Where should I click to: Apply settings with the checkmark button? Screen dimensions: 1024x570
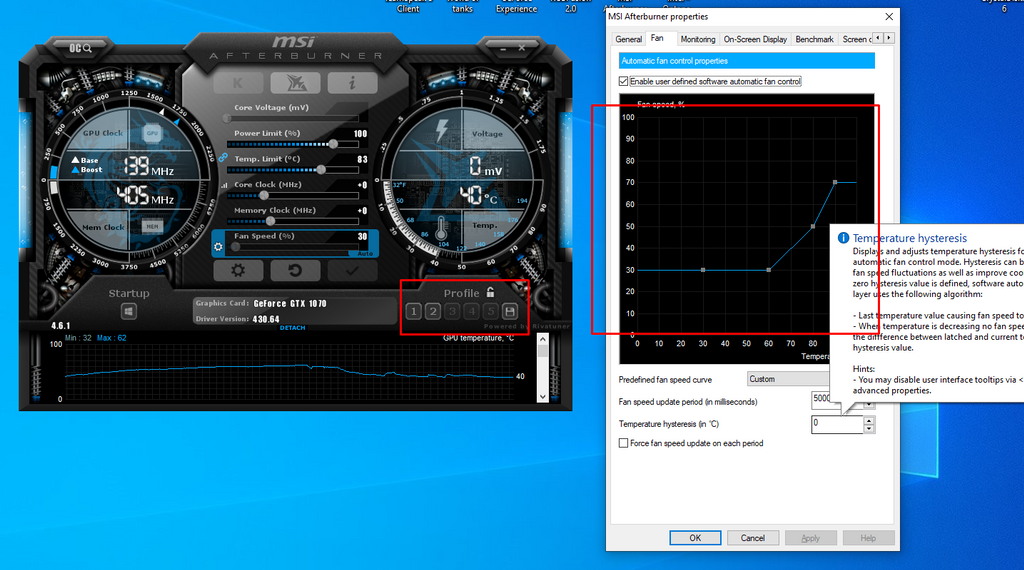[x=353, y=270]
